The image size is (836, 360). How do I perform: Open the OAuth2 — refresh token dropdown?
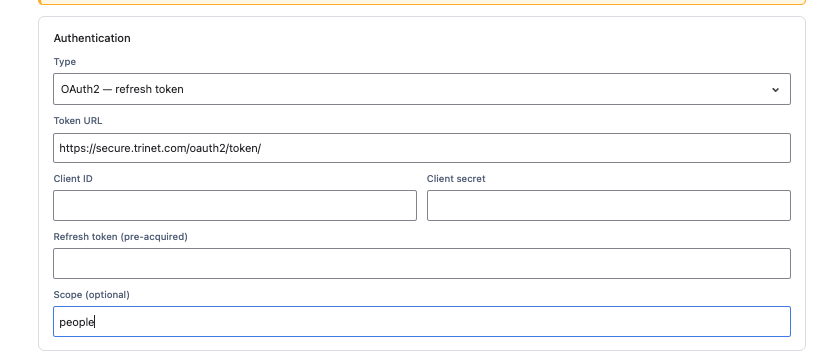click(x=422, y=89)
